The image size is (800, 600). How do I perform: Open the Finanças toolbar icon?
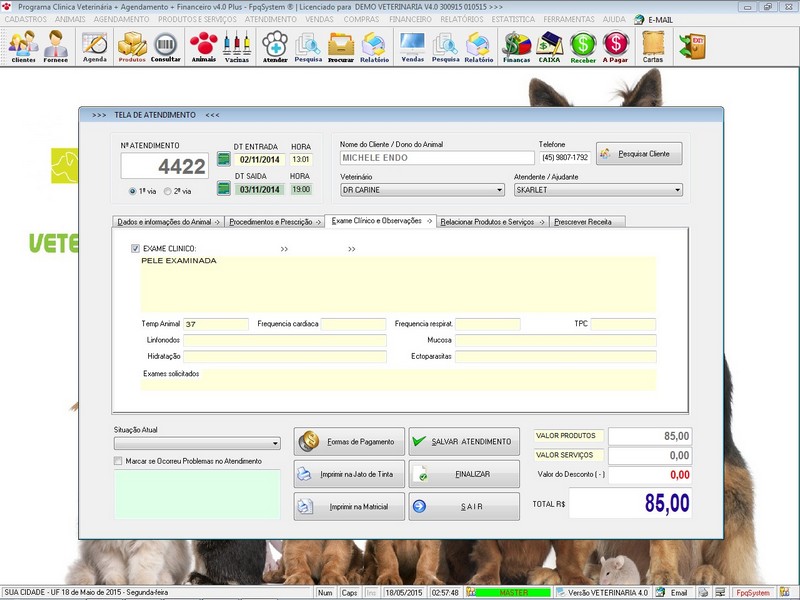click(x=516, y=47)
